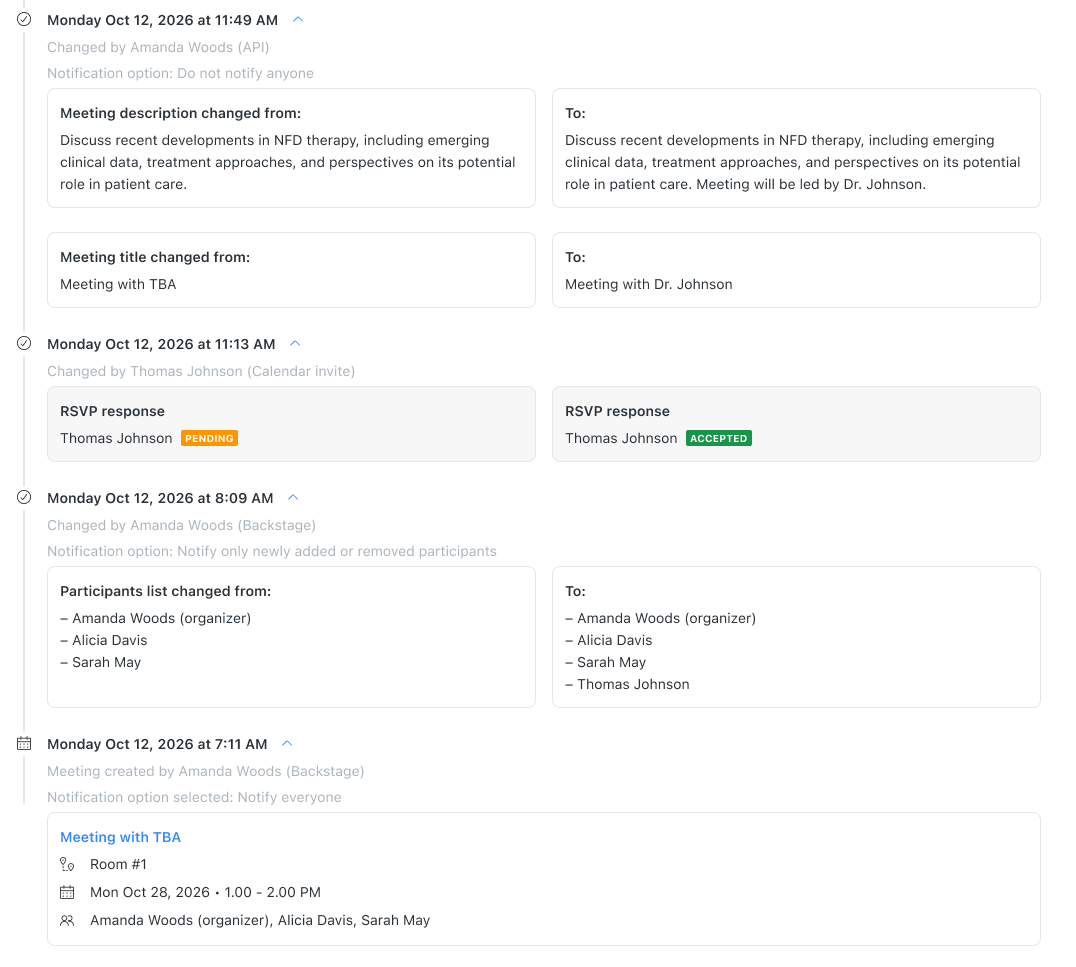Select the 'Monday Oct 12, 2026 at 11:13 AM' heading
This screenshot has height=967, width=1076.
tap(161, 344)
